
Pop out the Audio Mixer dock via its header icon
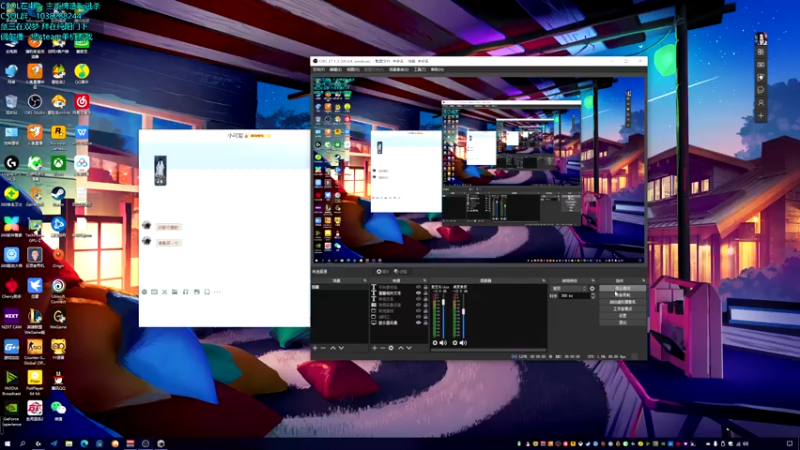543,281
